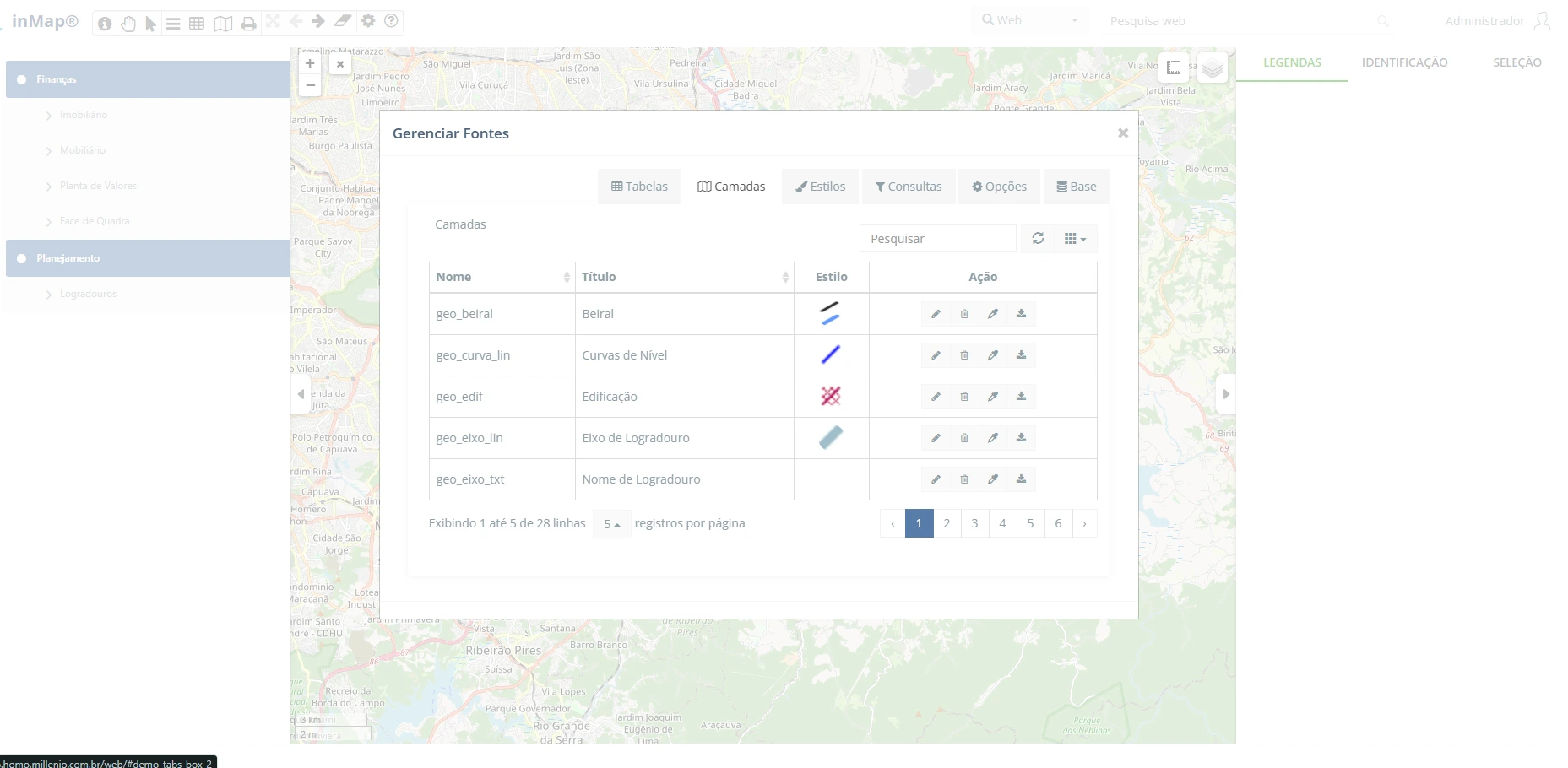The width and height of the screenshot is (1568, 768).
Task: Click the edit pencil for geo_beiral
Action: pyautogui.click(x=936, y=314)
